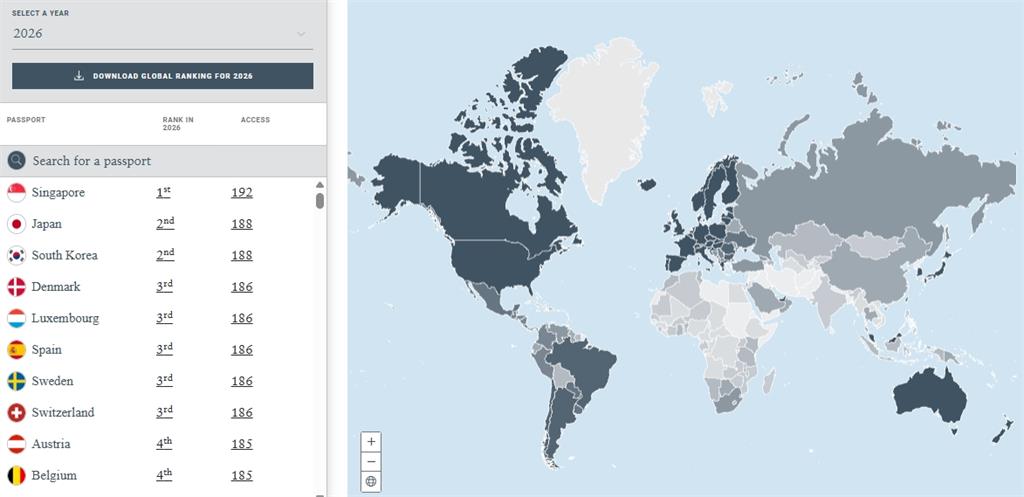Open the year selection dropdown showing 2026
Image resolution: width=1024 pixels, height=497 pixels.
(162, 34)
